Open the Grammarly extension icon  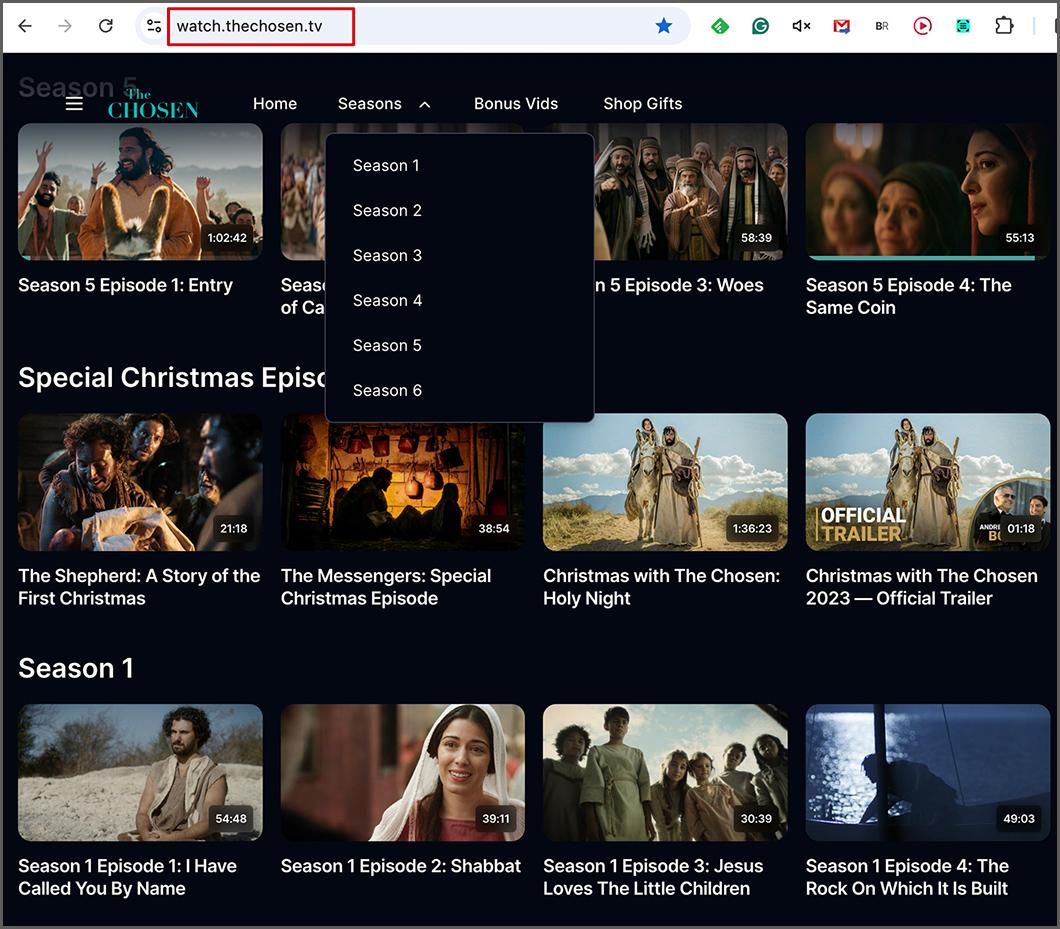[760, 26]
